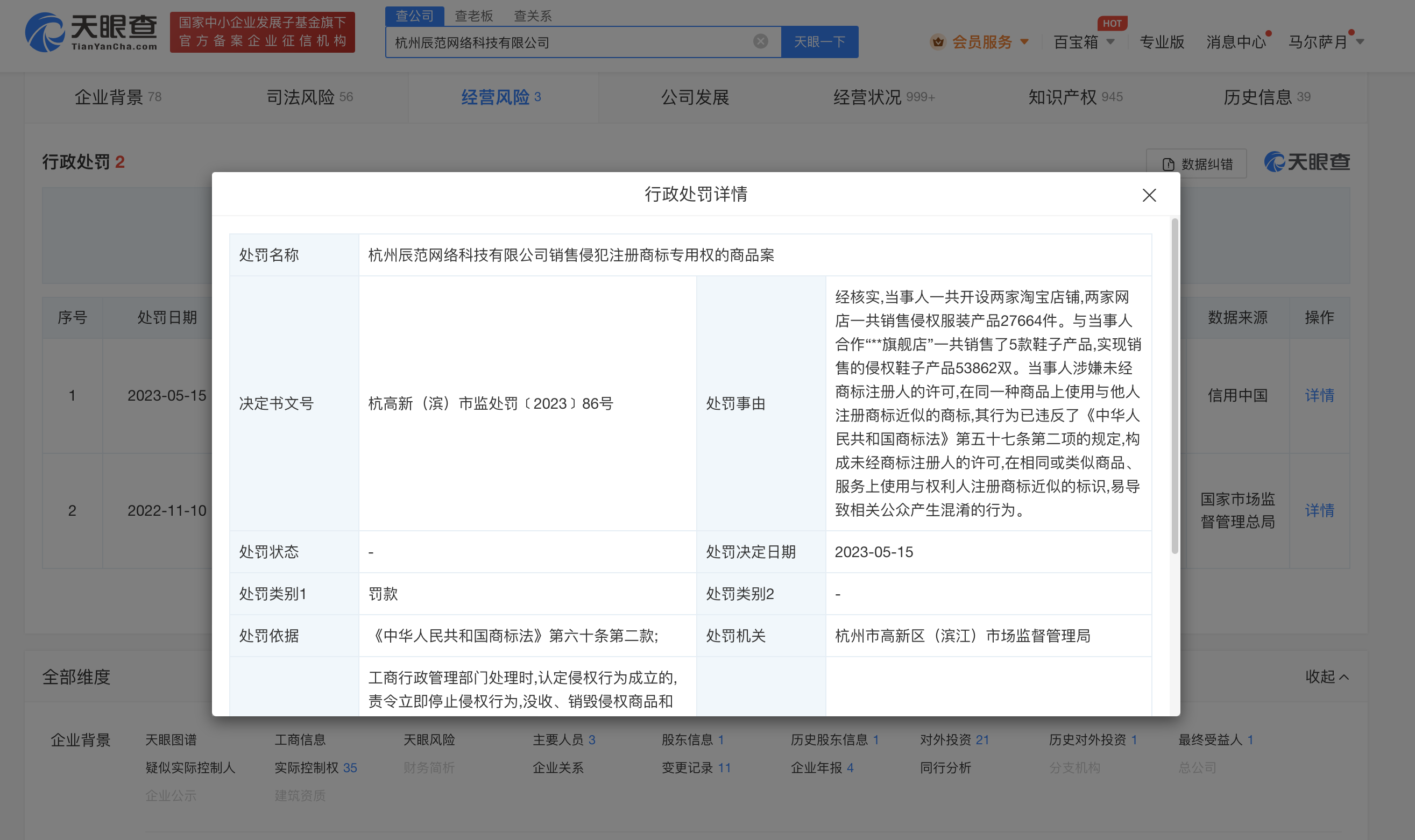This screenshot has width=1415, height=840.
Task: Open 企业关系 link
Action: tap(558, 767)
